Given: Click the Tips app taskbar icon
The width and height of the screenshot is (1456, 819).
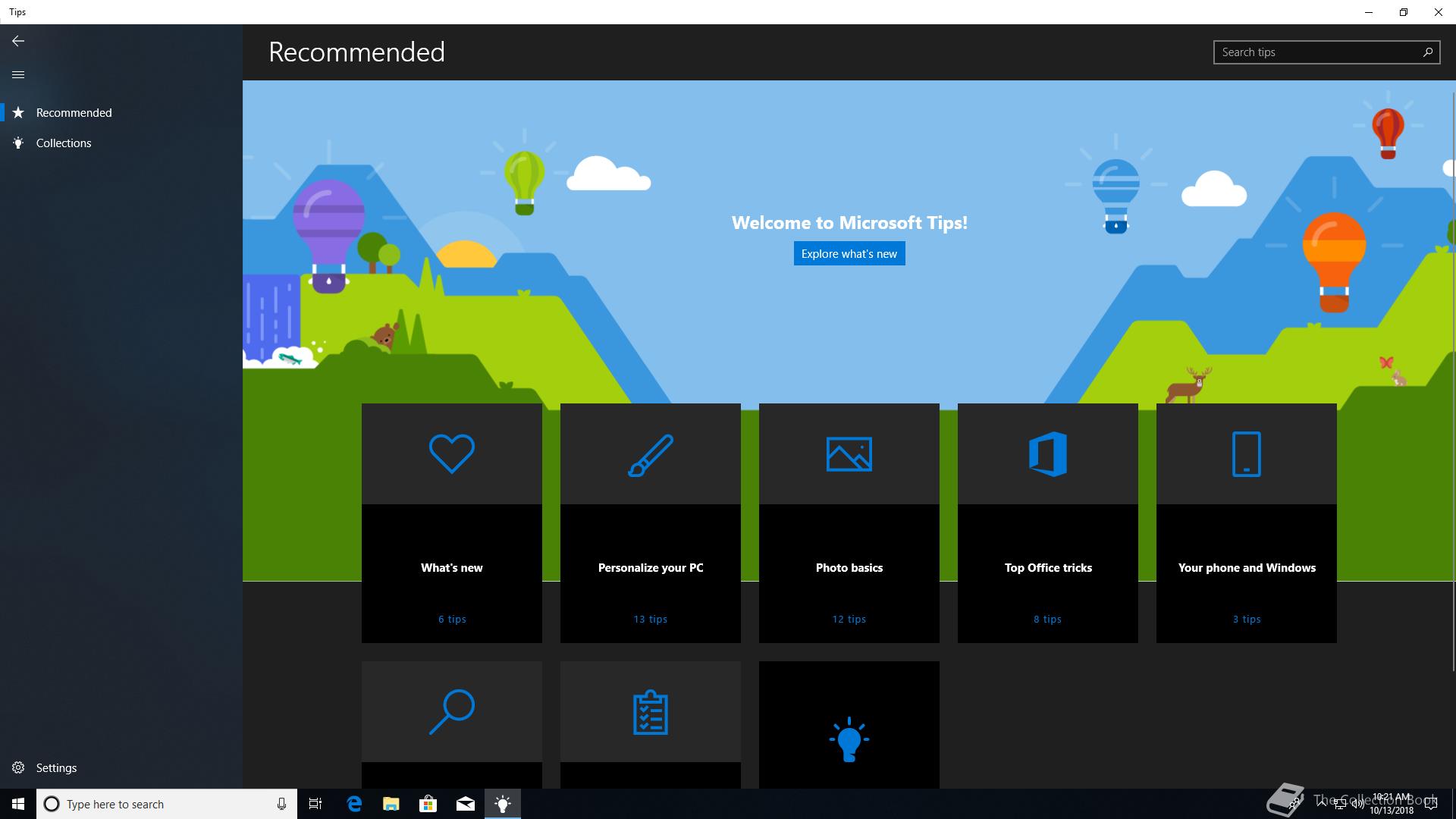Looking at the screenshot, I should [x=502, y=804].
